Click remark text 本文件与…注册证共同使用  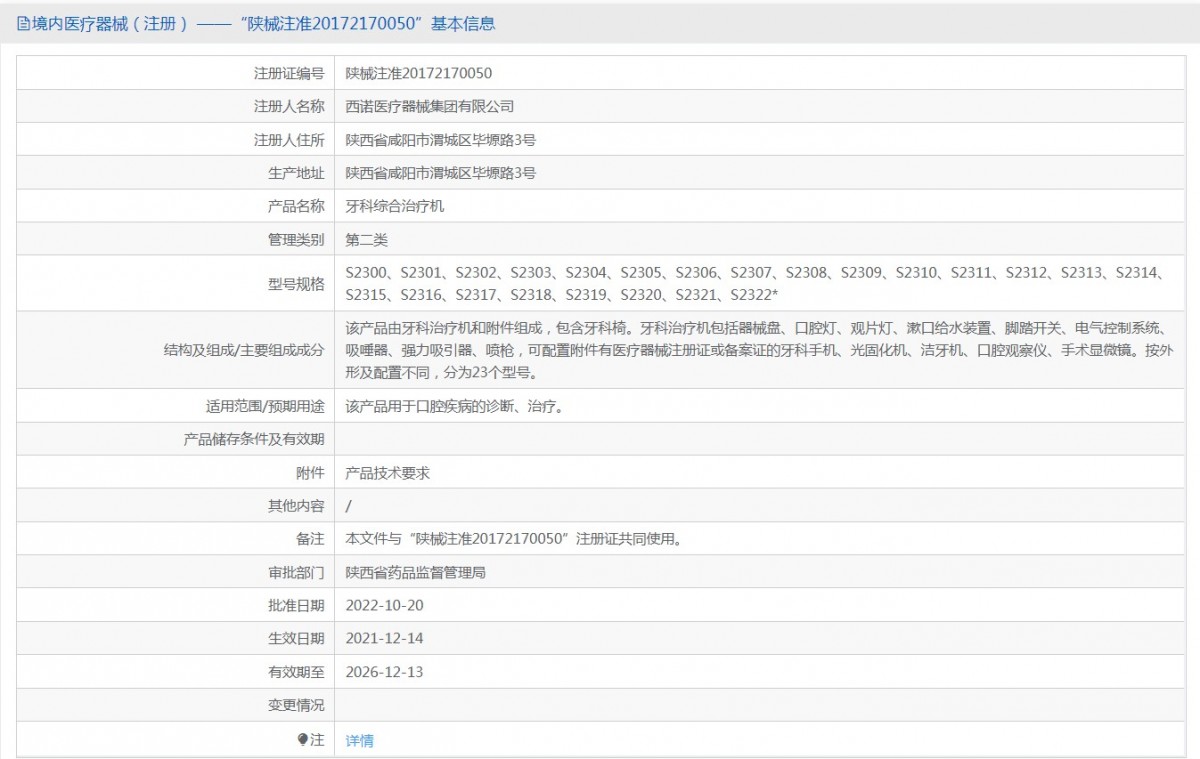click(x=514, y=539)
